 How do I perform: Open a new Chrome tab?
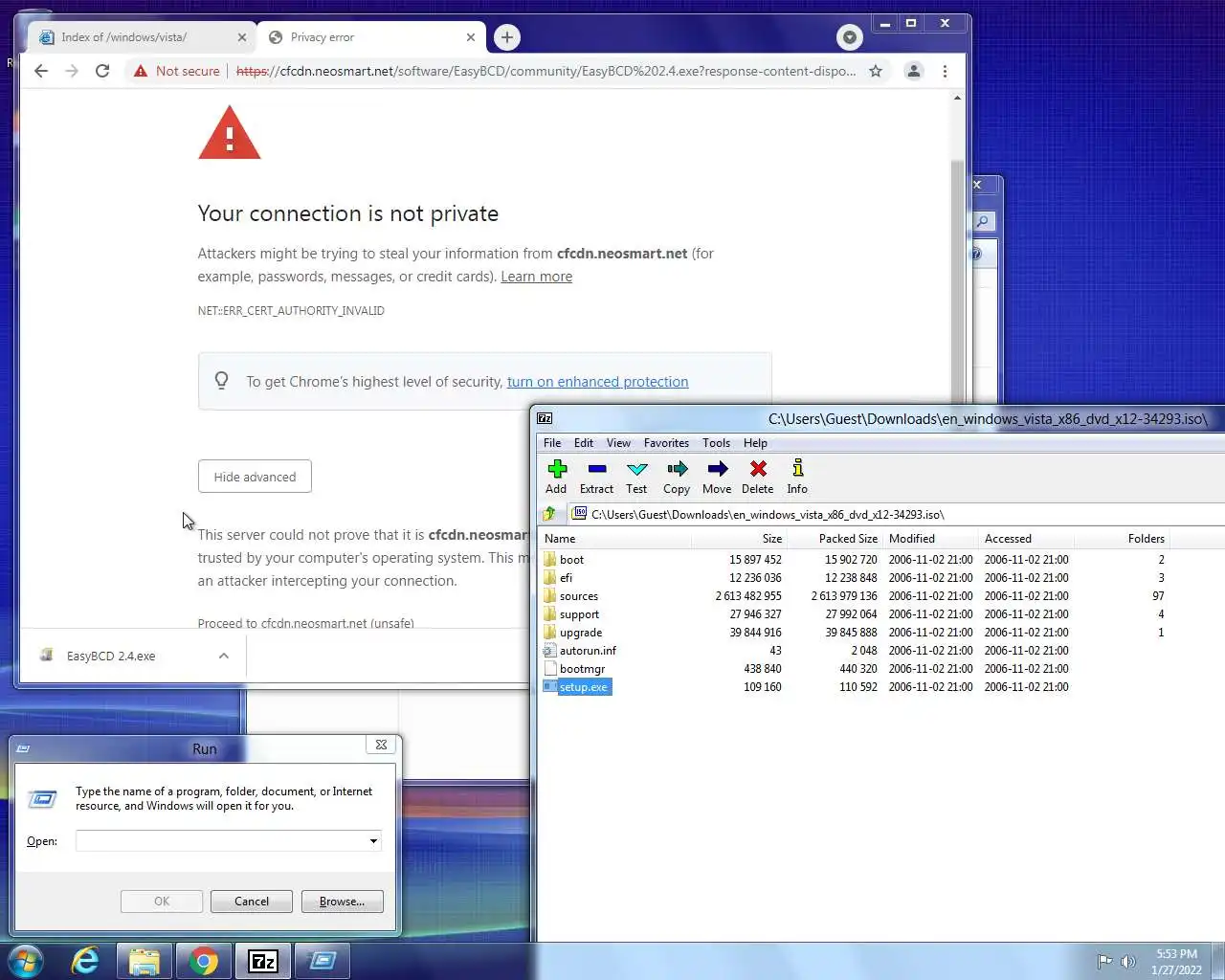(507, 37)
